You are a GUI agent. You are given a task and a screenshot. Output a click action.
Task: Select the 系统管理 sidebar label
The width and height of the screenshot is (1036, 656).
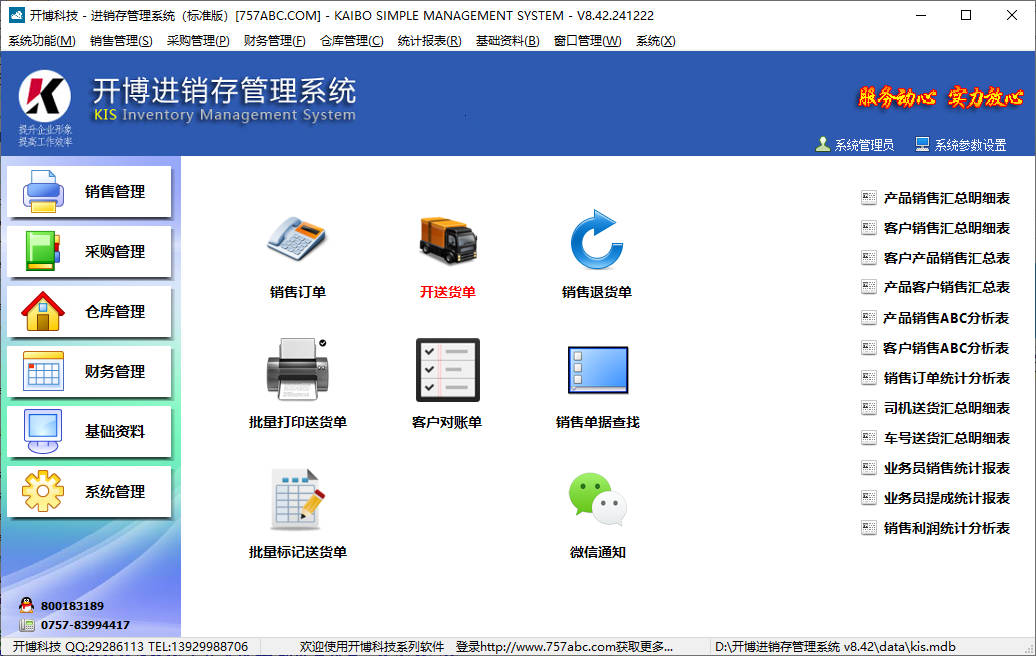click(x=115, y=492)
